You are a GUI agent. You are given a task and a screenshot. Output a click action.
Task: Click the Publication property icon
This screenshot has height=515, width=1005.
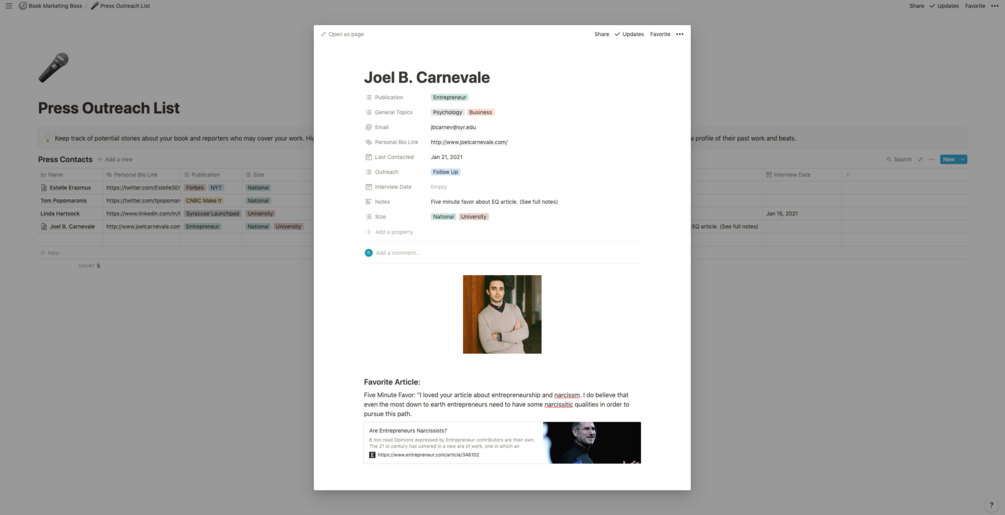click(x=369, y=97)
